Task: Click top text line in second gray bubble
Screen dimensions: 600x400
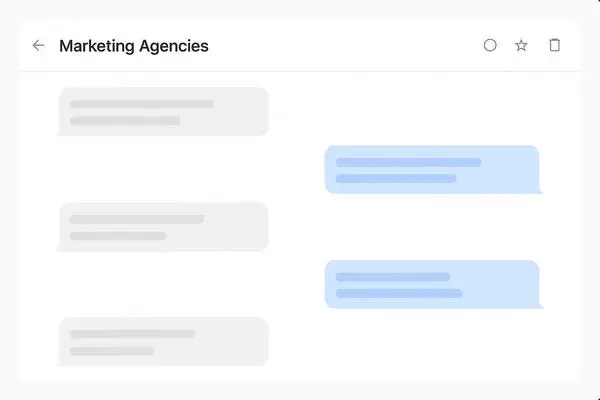Action: point(137,219)
